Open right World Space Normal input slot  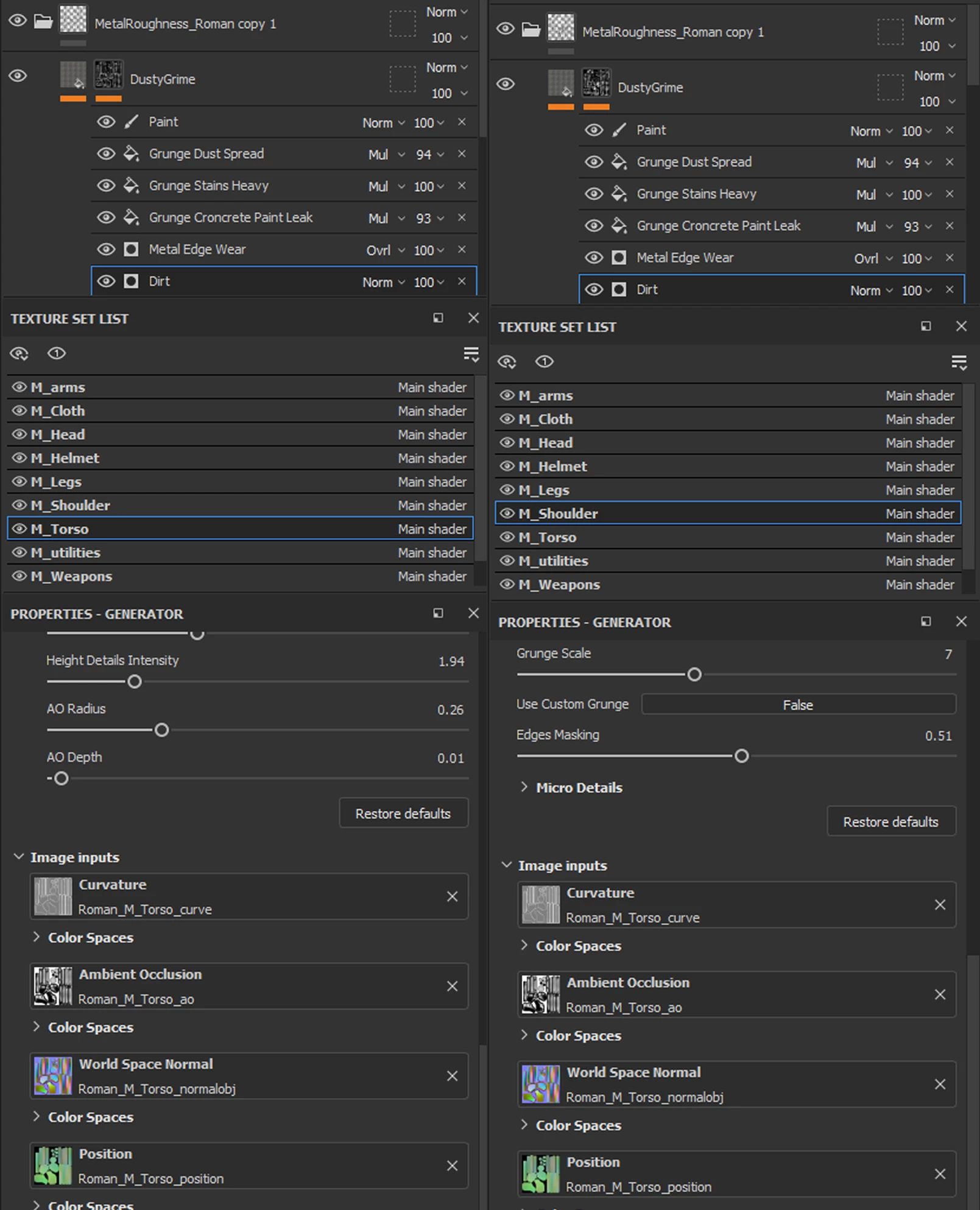737,1085
